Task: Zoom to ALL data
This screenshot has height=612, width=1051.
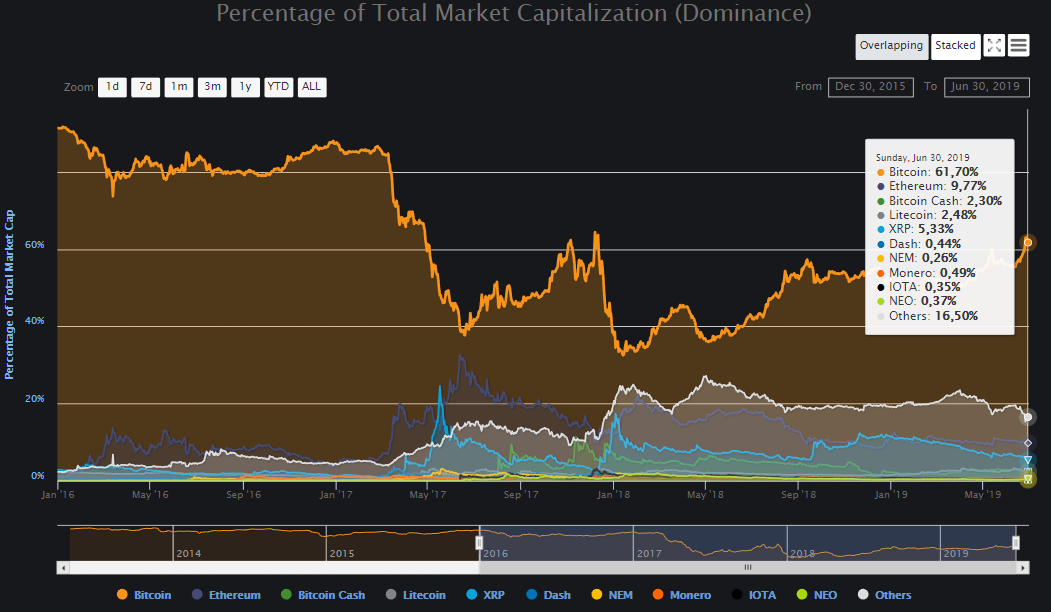Action: [312, 87]
